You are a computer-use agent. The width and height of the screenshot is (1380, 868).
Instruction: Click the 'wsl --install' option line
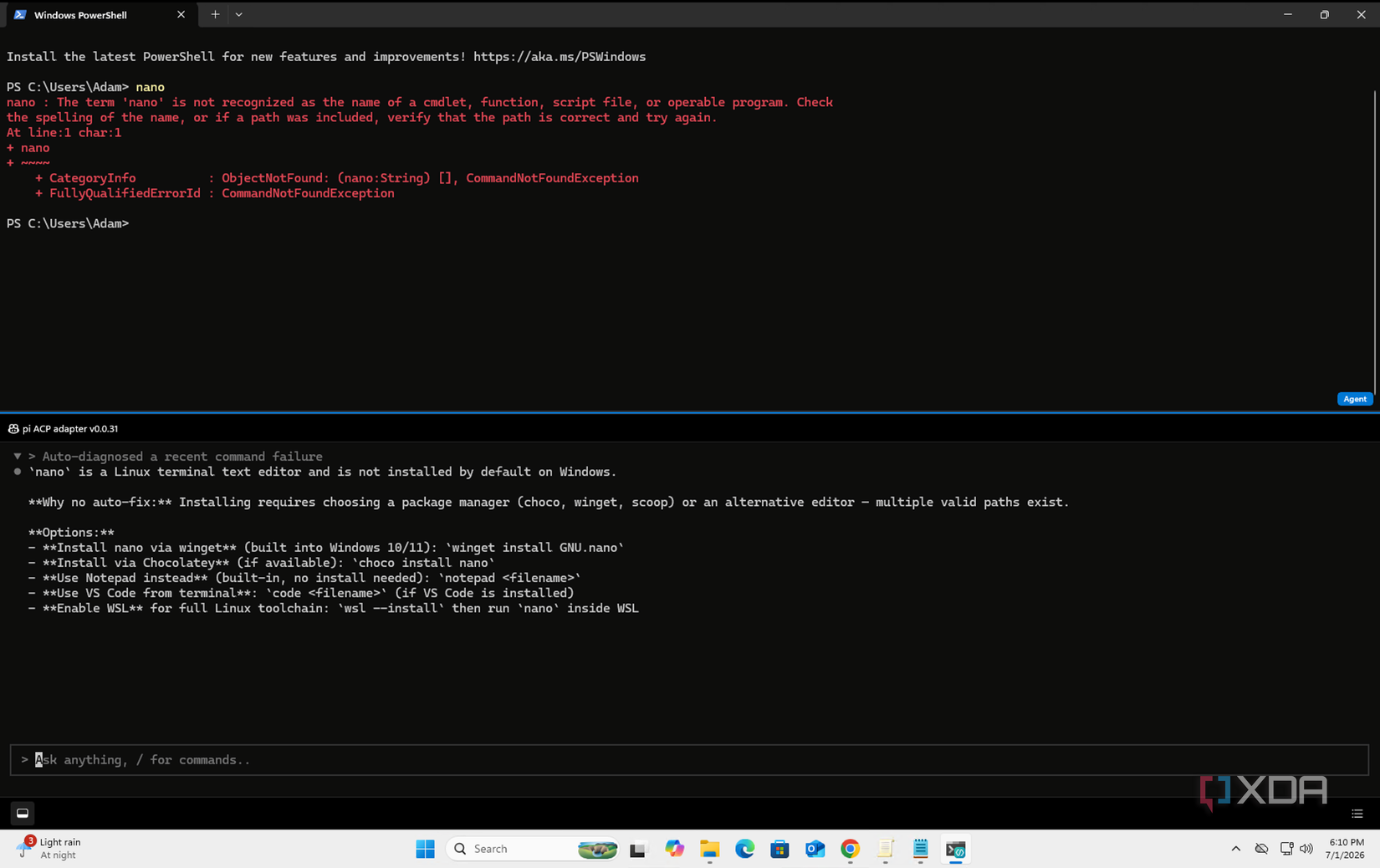tap(333, 608)
